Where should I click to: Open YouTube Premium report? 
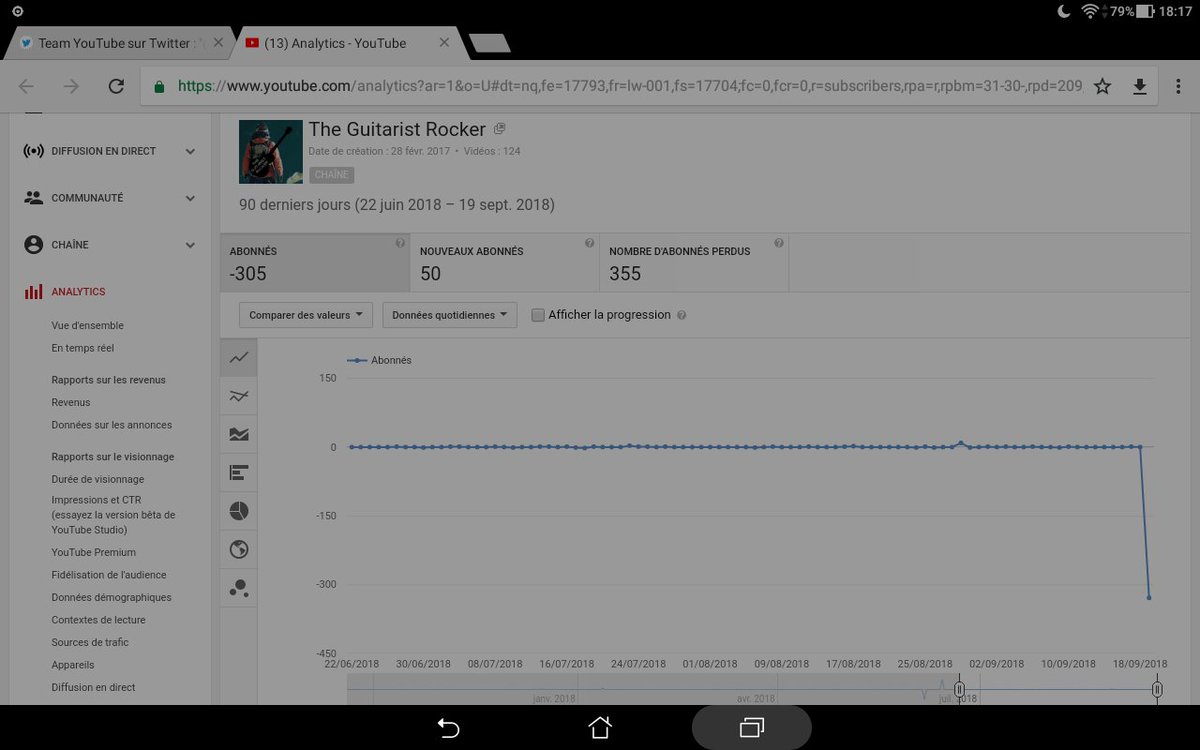94,552
